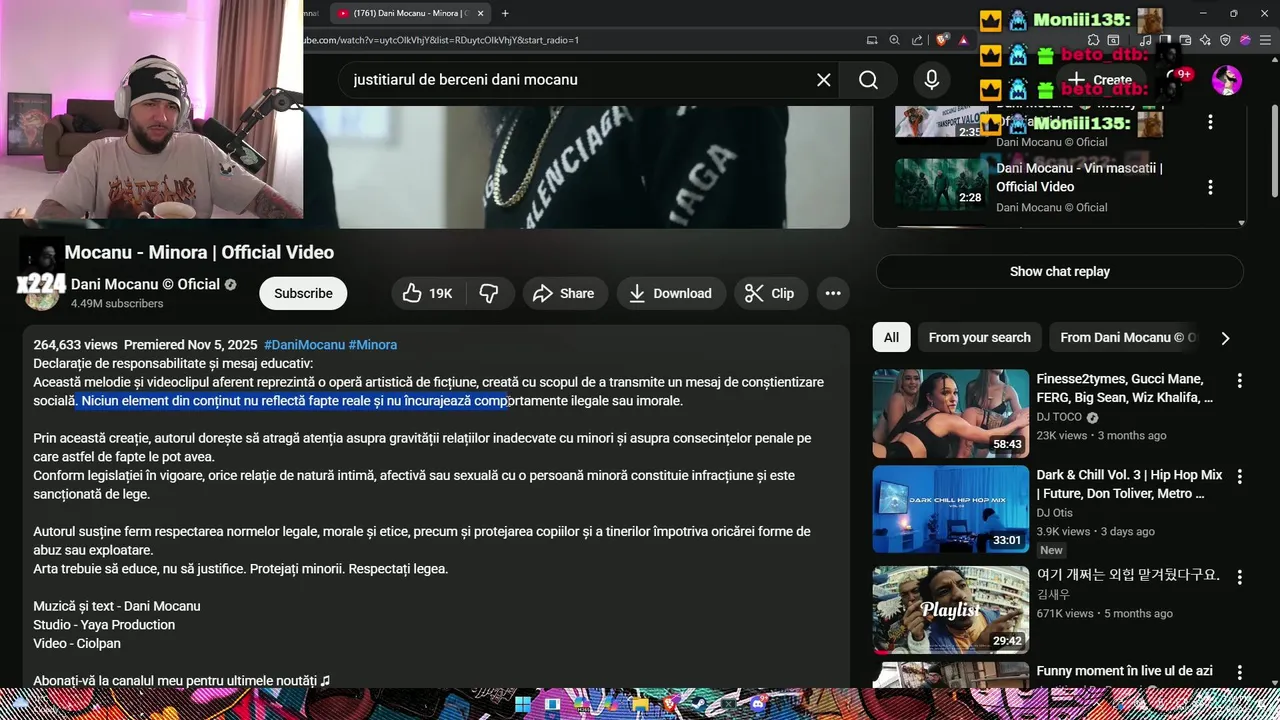Open the Dani Mocanu © Oficial channel name
Image resolution: width=1280 pixels, height=720 pixels.
coord(145,284)
